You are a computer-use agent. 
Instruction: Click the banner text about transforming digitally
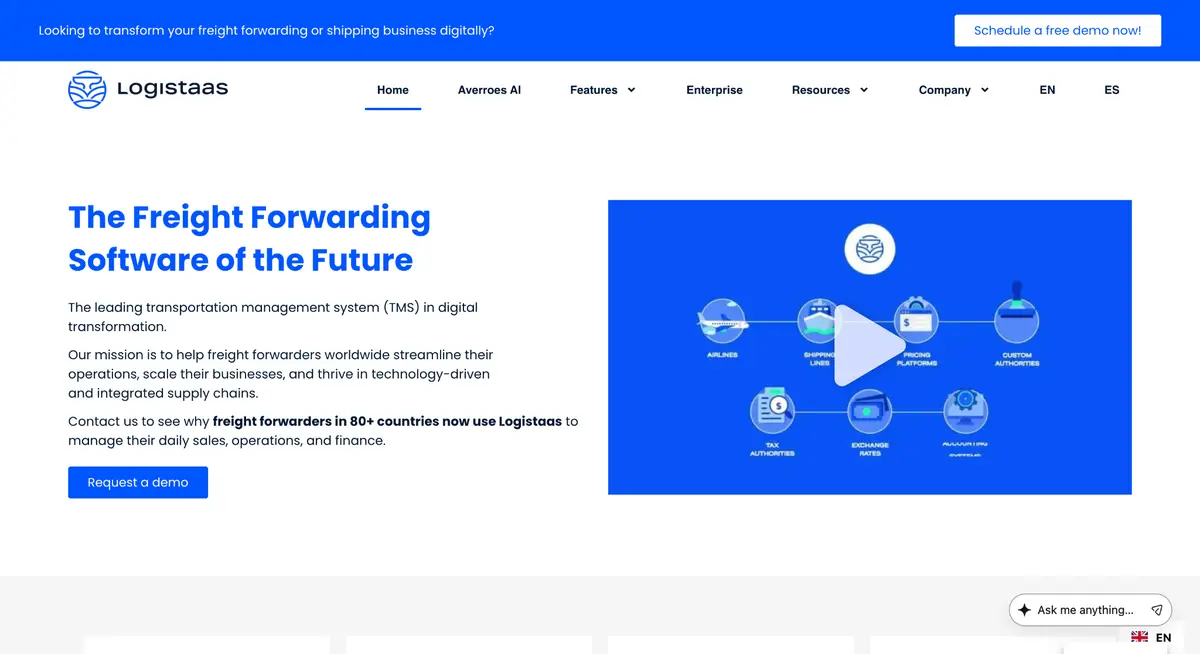(x=266, y=30)
